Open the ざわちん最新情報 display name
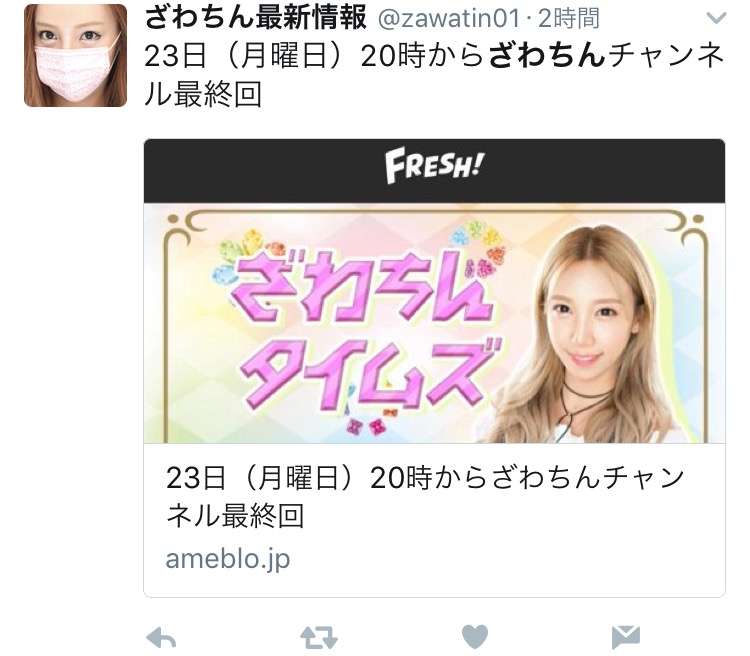 click(255, 17)
